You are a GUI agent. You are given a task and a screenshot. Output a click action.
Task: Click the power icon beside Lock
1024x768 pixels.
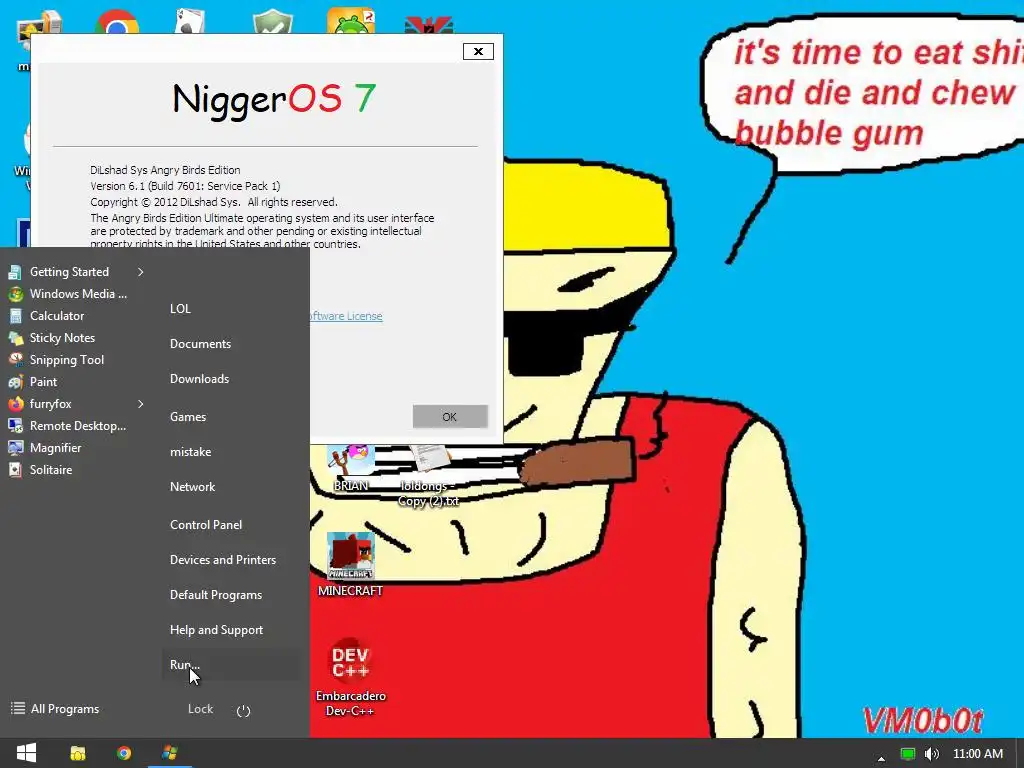pyautogui.click(x=244, y=711)
